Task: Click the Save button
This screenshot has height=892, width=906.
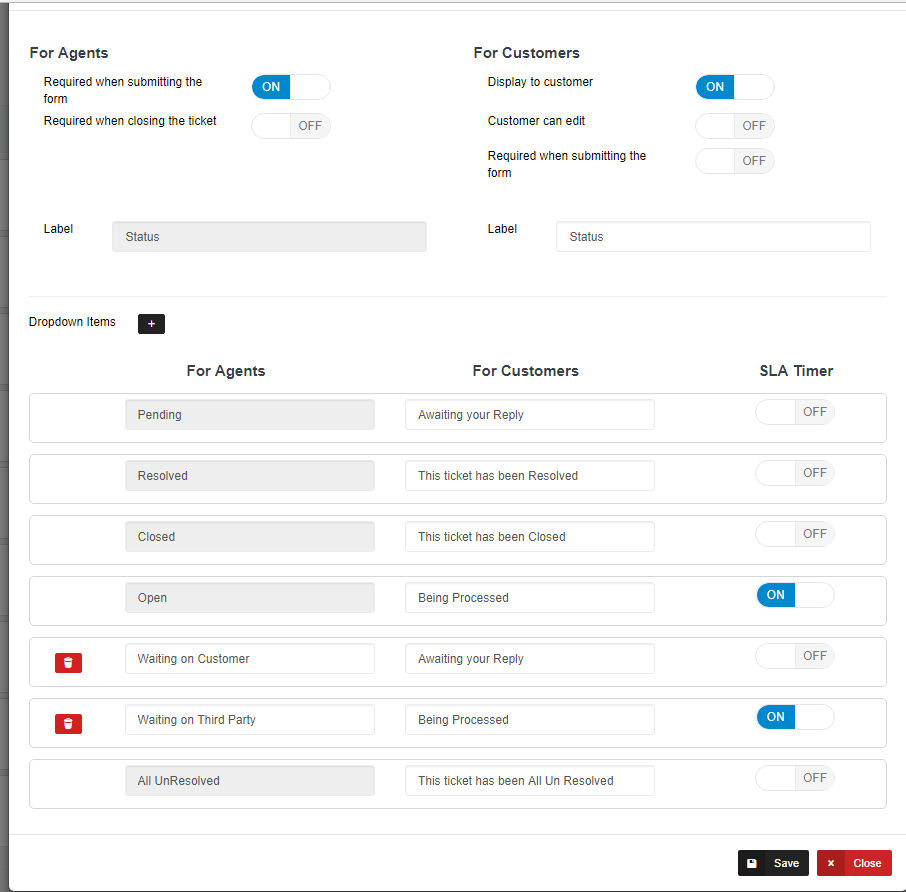Action: pyautogui.click(x=773, y=863)
